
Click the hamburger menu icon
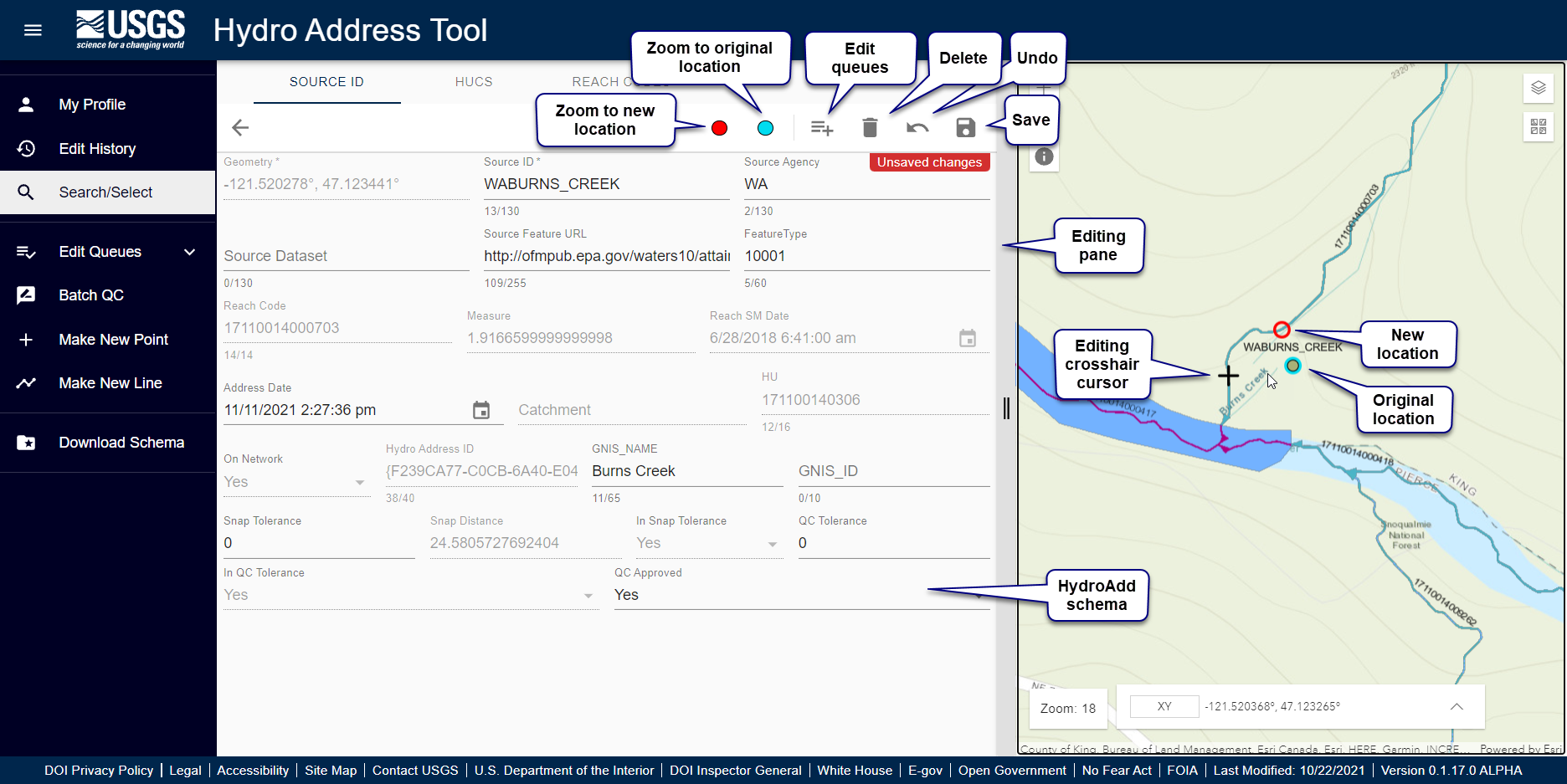pos(33,30)
